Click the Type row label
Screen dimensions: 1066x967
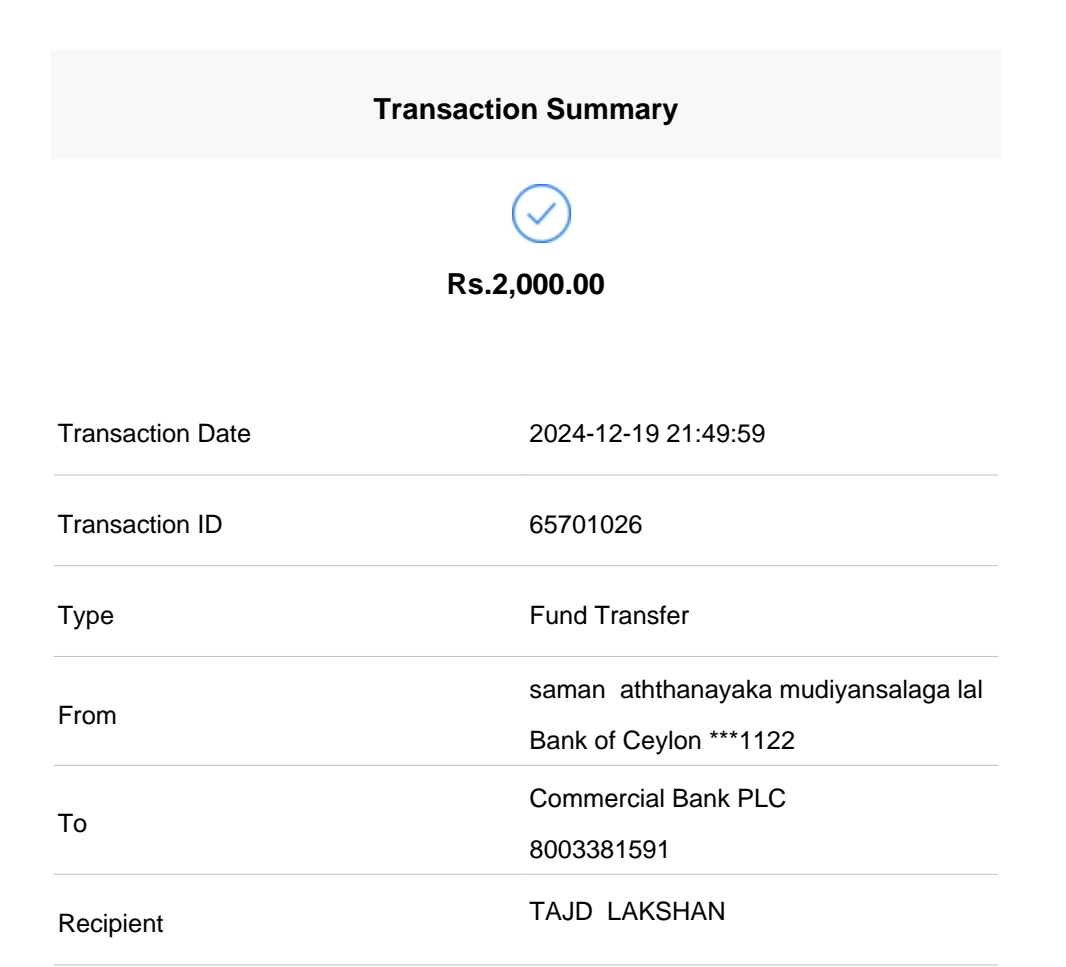click(x=86, y=616)
